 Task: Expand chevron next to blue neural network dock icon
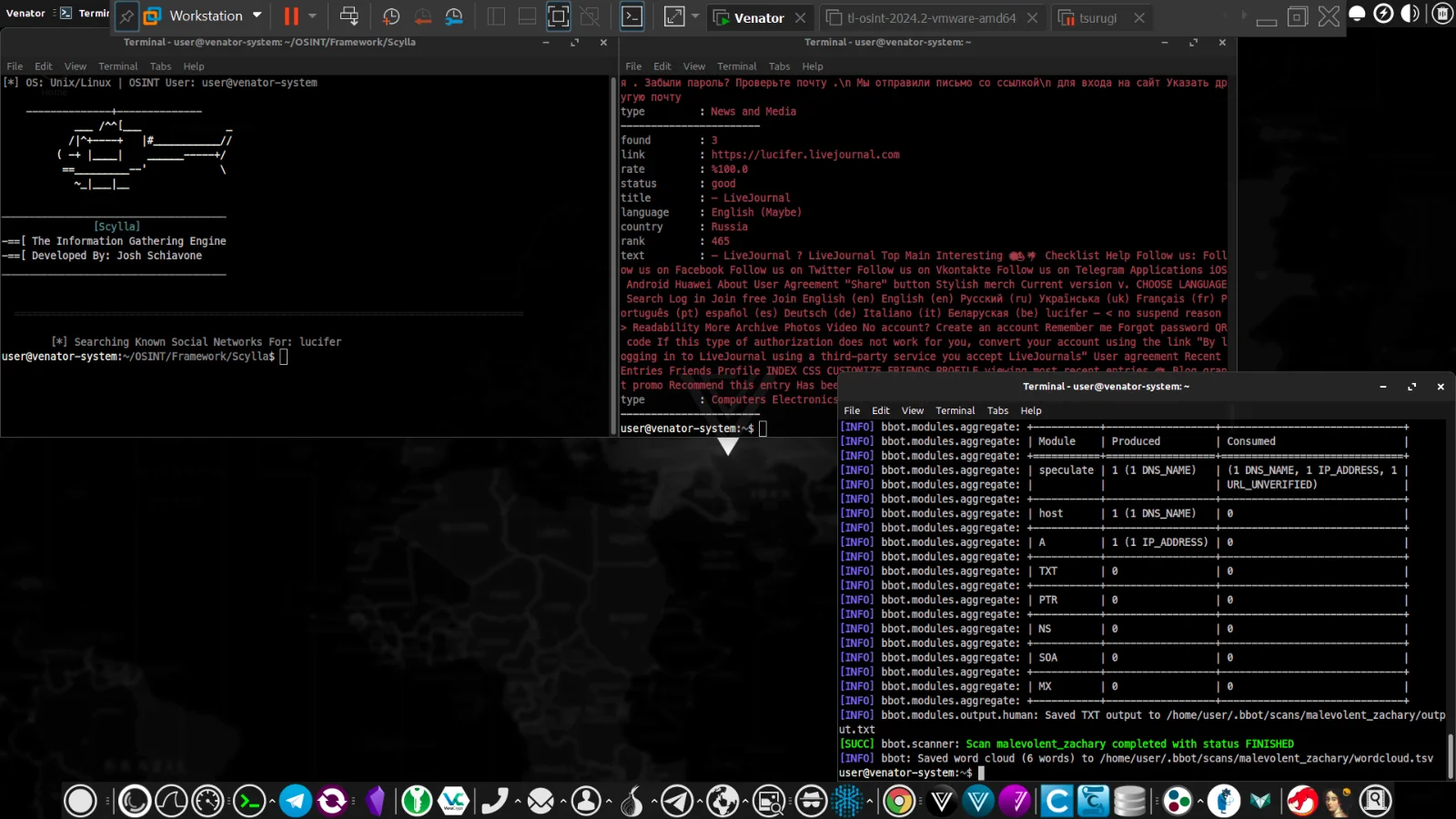870,801
